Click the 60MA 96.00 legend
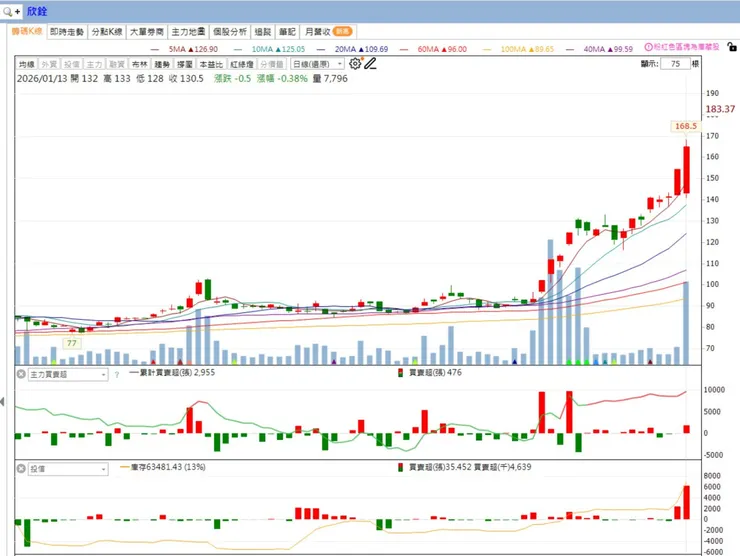 (x=433, y=49)
